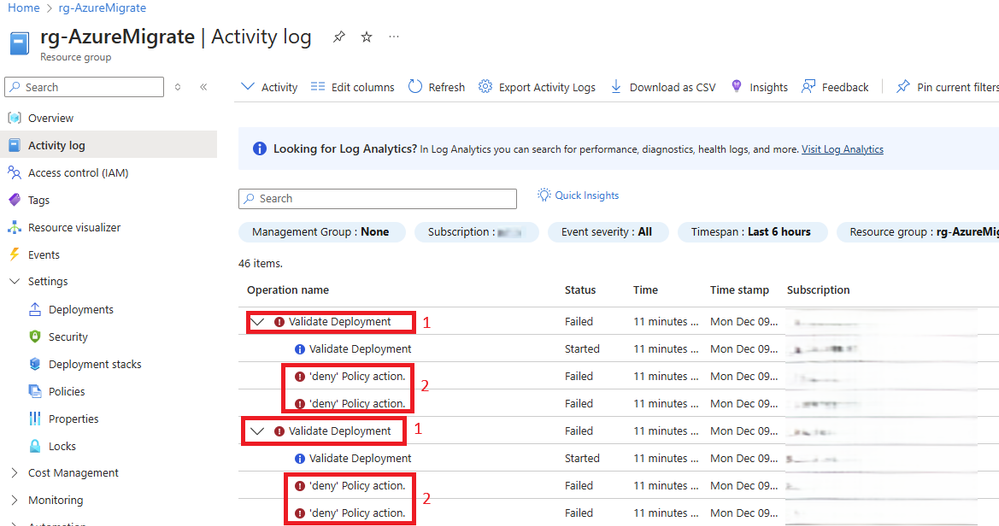This screenshot has height=526, width=999.
Task: Click the info icon in Log Analytics banner
Action: tap(259, 149)
